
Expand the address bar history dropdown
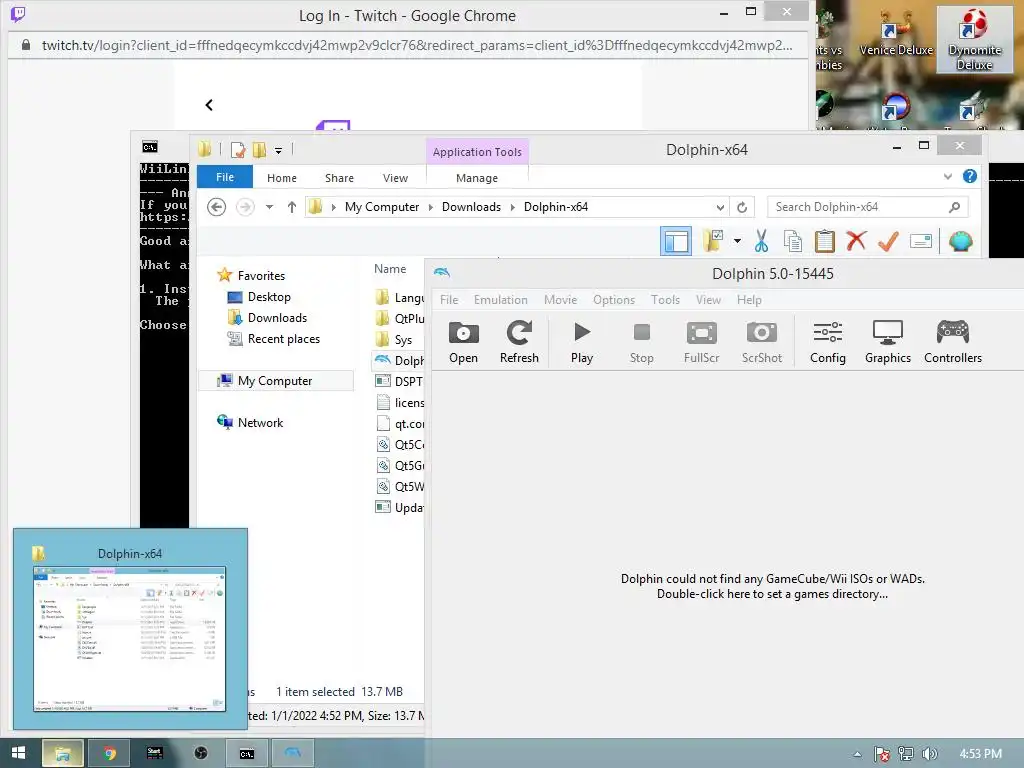[720, 207]
